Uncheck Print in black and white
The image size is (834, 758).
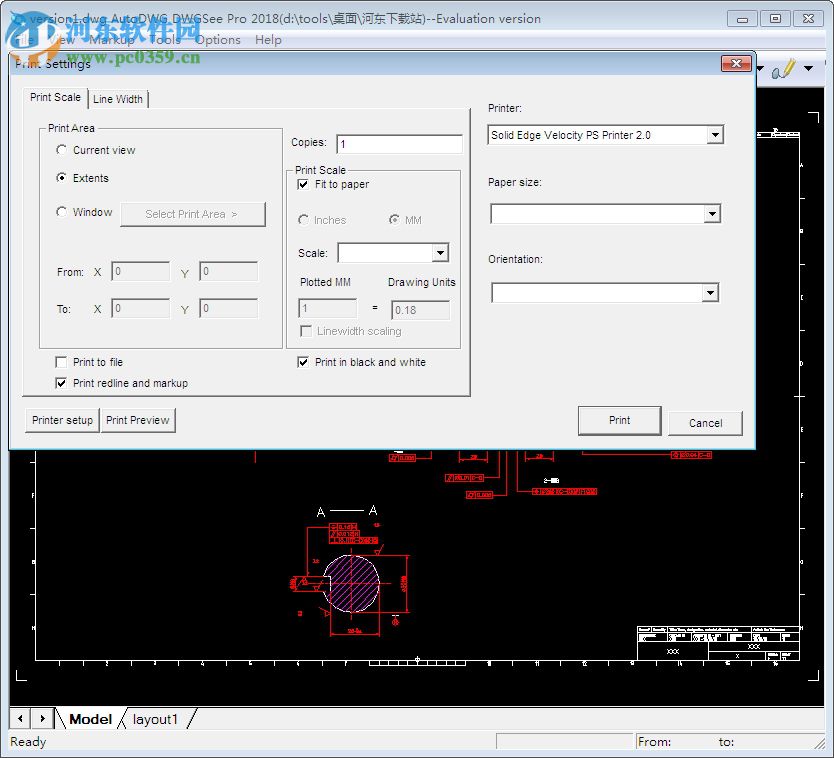303,362
